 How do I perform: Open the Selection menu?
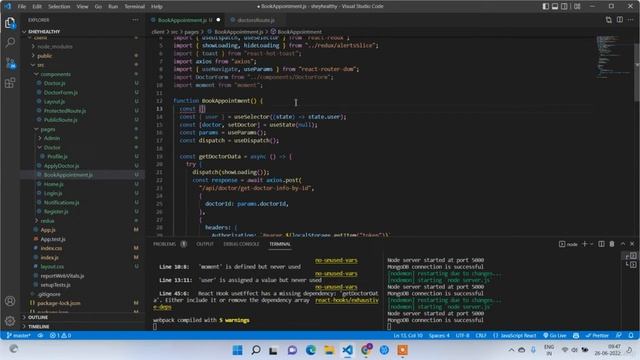[59, 7]
